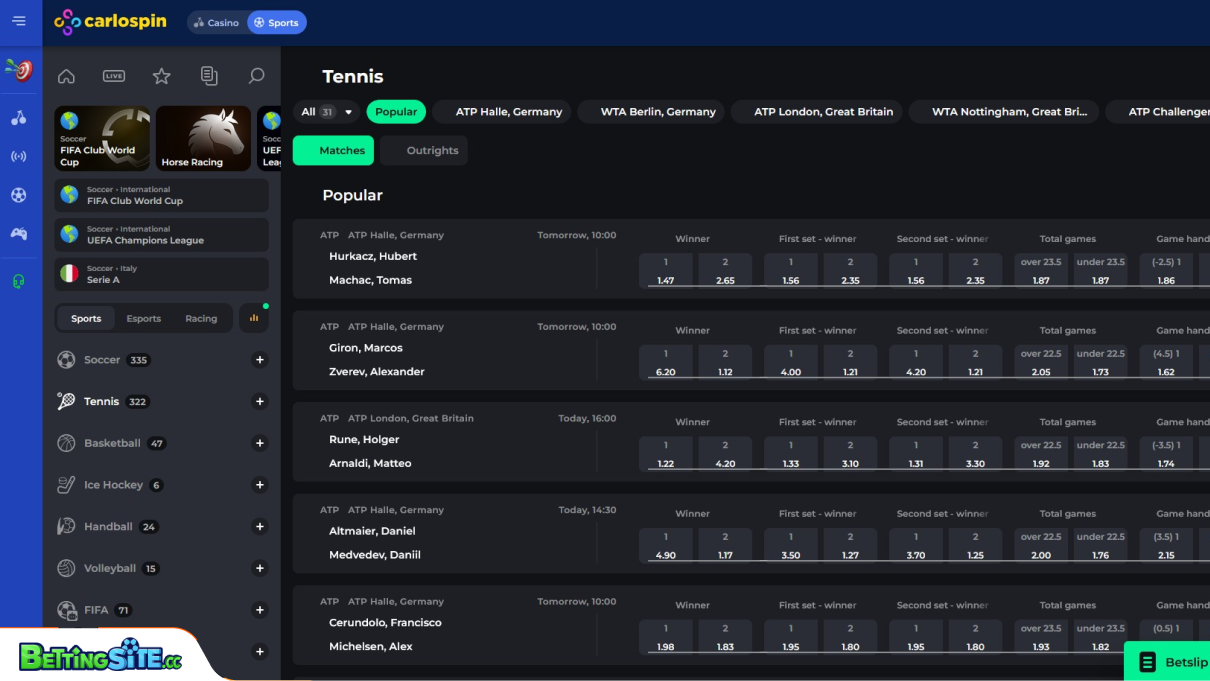Viewport: 1210px width, 681px height.
Task: Contact support using the green headset icon
Action: [19, 281]
